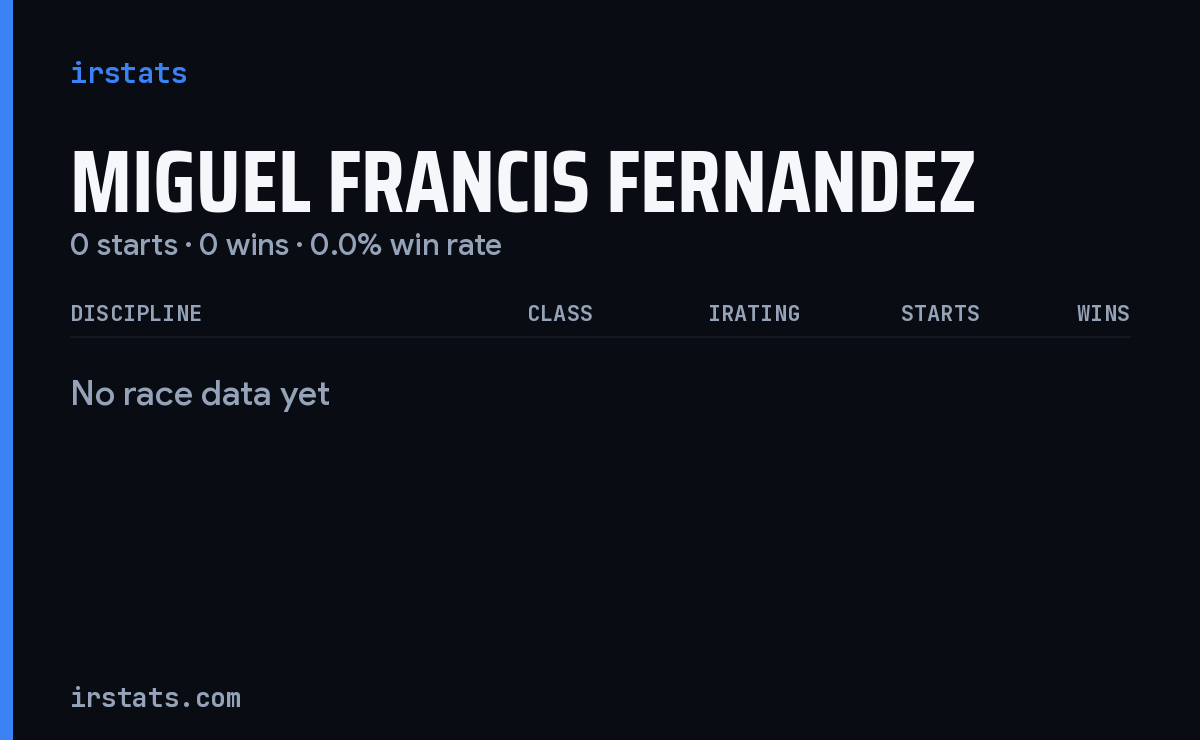Click the blue accent bar on left edge
Viewport: 1200px width, 740px height.
pos(6,370)
